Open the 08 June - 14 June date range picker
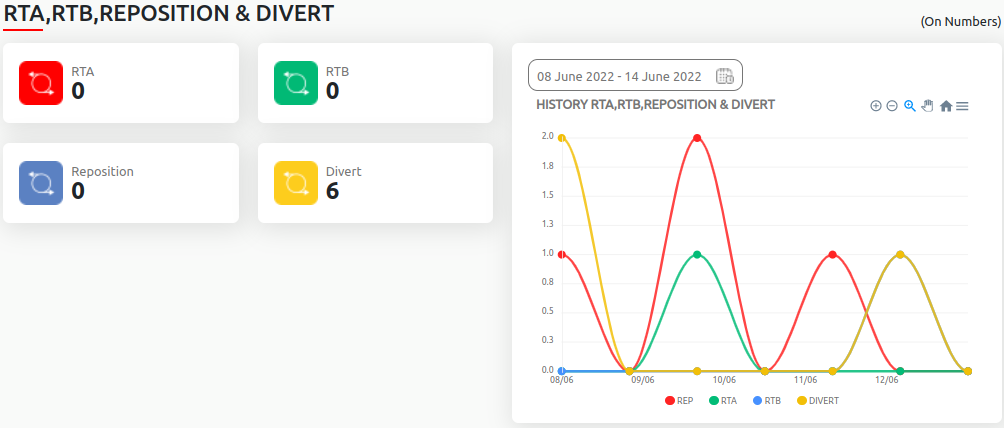Image resolution: width=1004 pixels, height=428 pixels. point(619,76)
